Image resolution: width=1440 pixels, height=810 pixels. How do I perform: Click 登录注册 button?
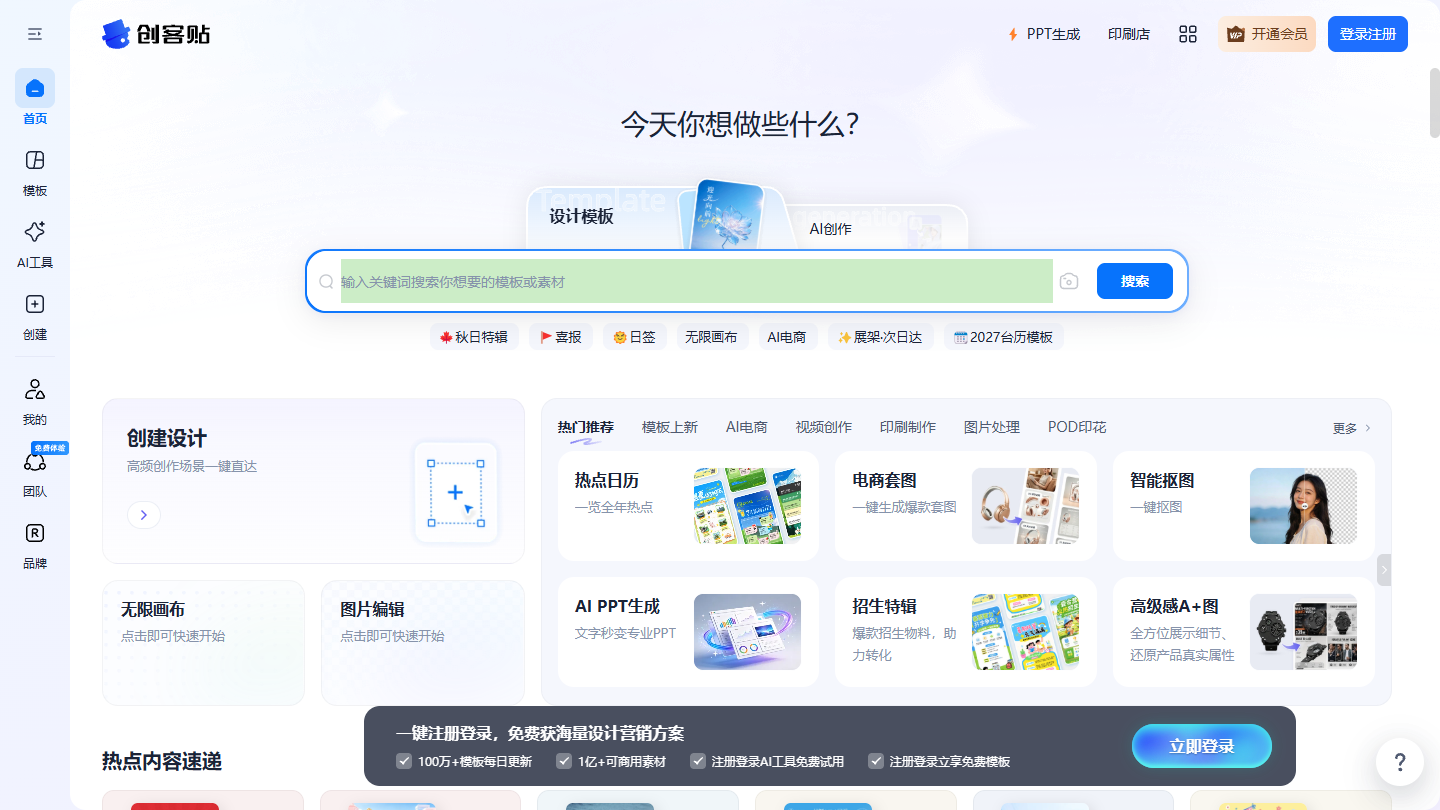pos(1368,34)
